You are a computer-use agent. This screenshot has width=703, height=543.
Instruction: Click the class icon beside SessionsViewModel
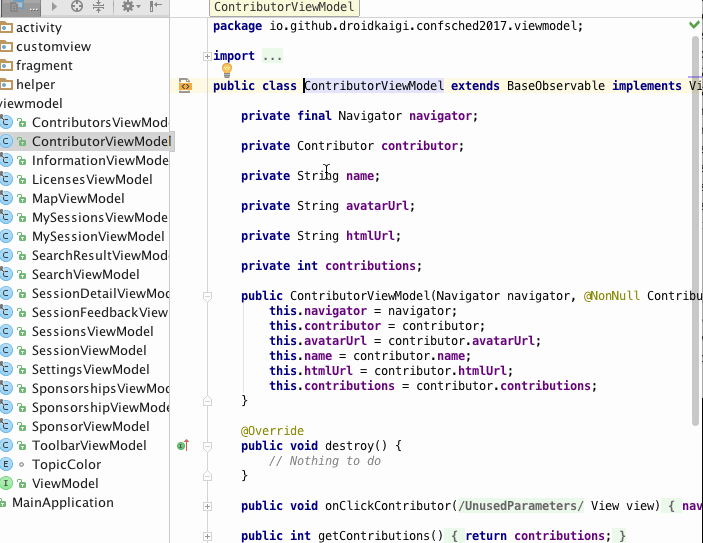pyautogui.click(x=6, y=331)
